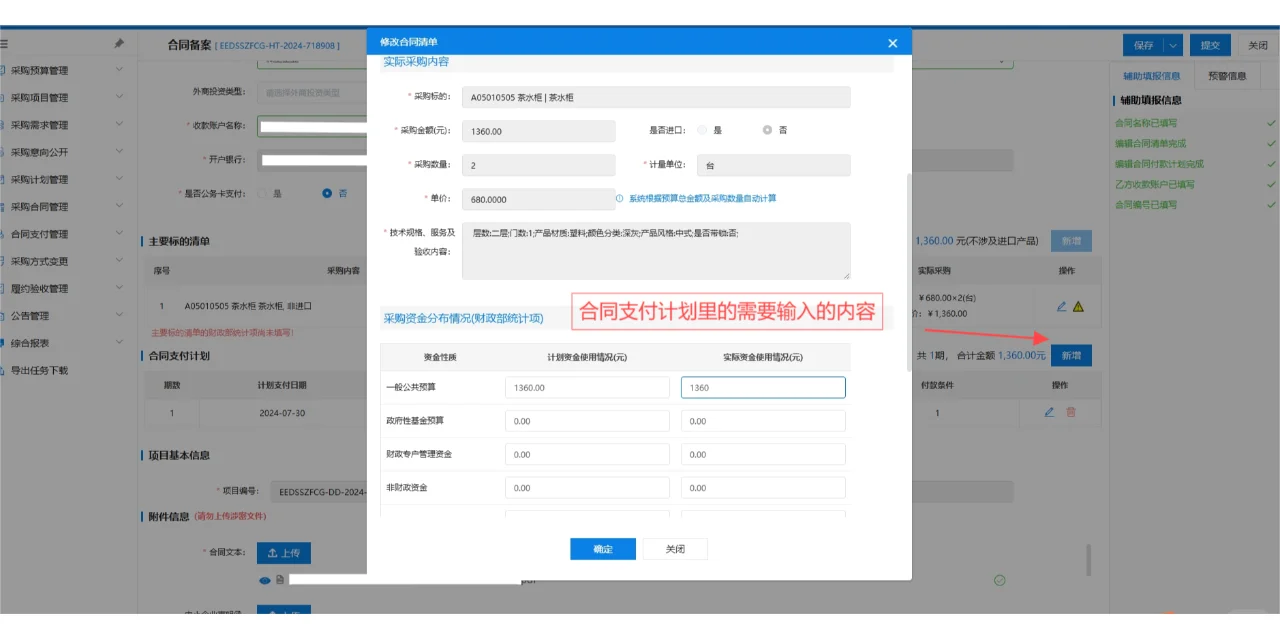Screen dimensions: 1280x640
Task: Expand 采购合同管理 menu chevron
Action: click(119, 206)
